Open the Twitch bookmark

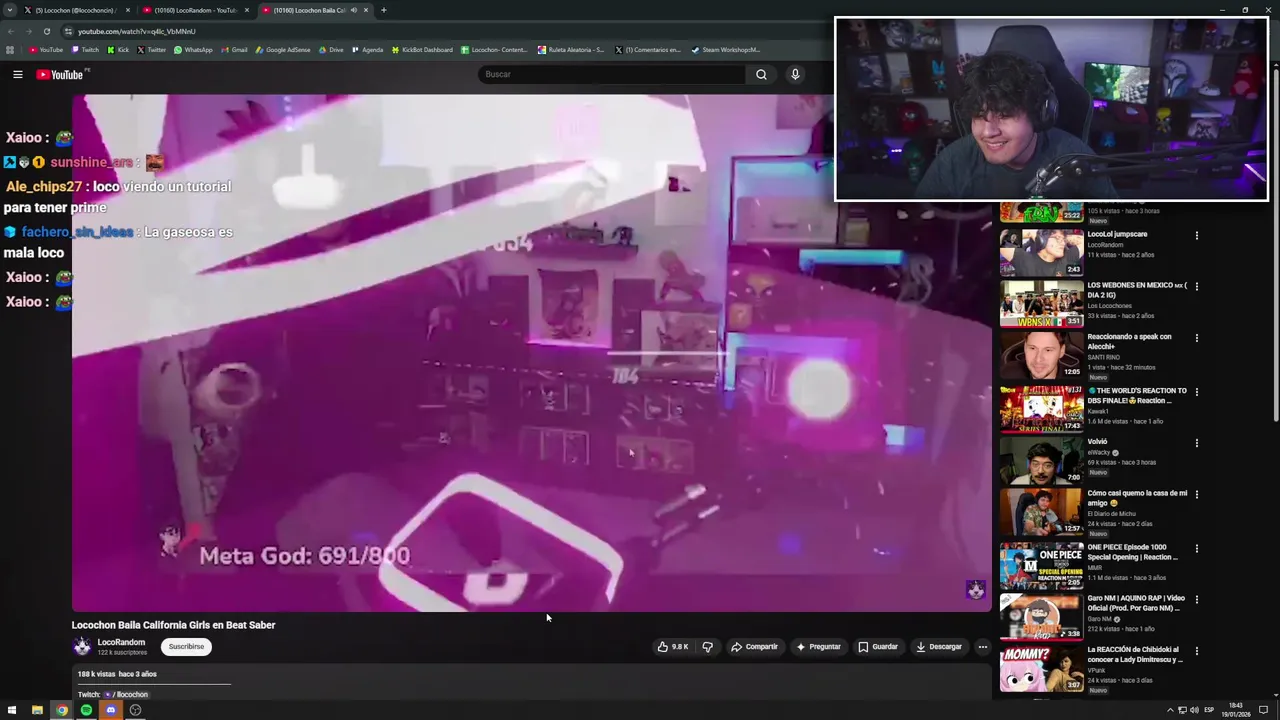85,49
